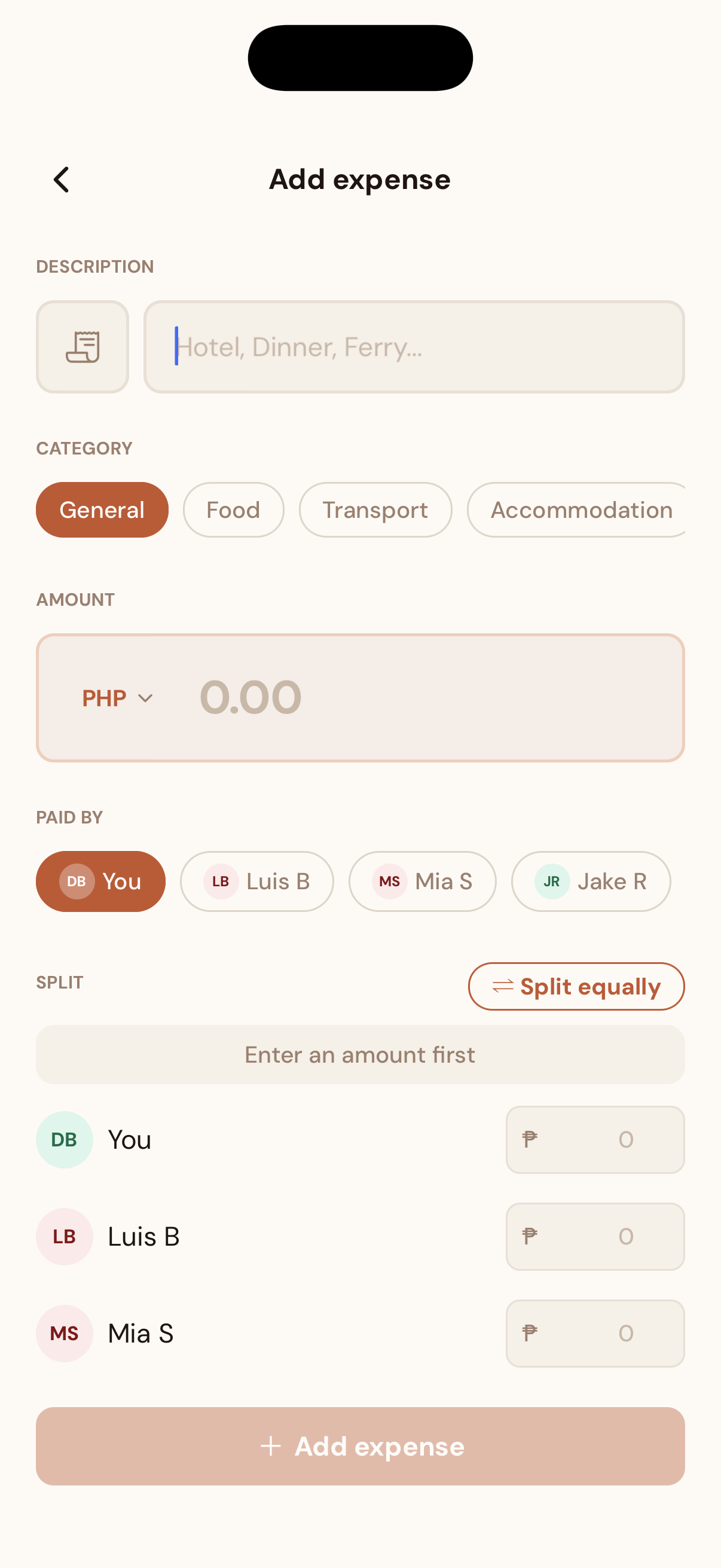Select Luis B as payer
The width and height of the screenshot is (721, 1568).
(x=256, y=881)
